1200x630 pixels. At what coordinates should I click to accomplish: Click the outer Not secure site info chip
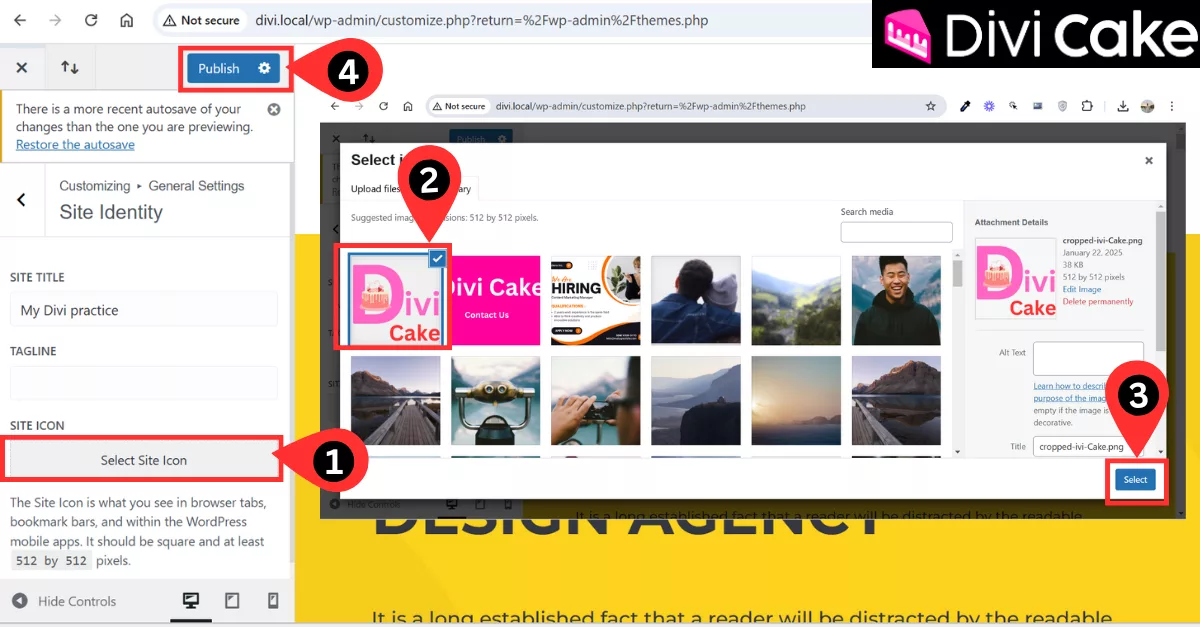[201, 20]
